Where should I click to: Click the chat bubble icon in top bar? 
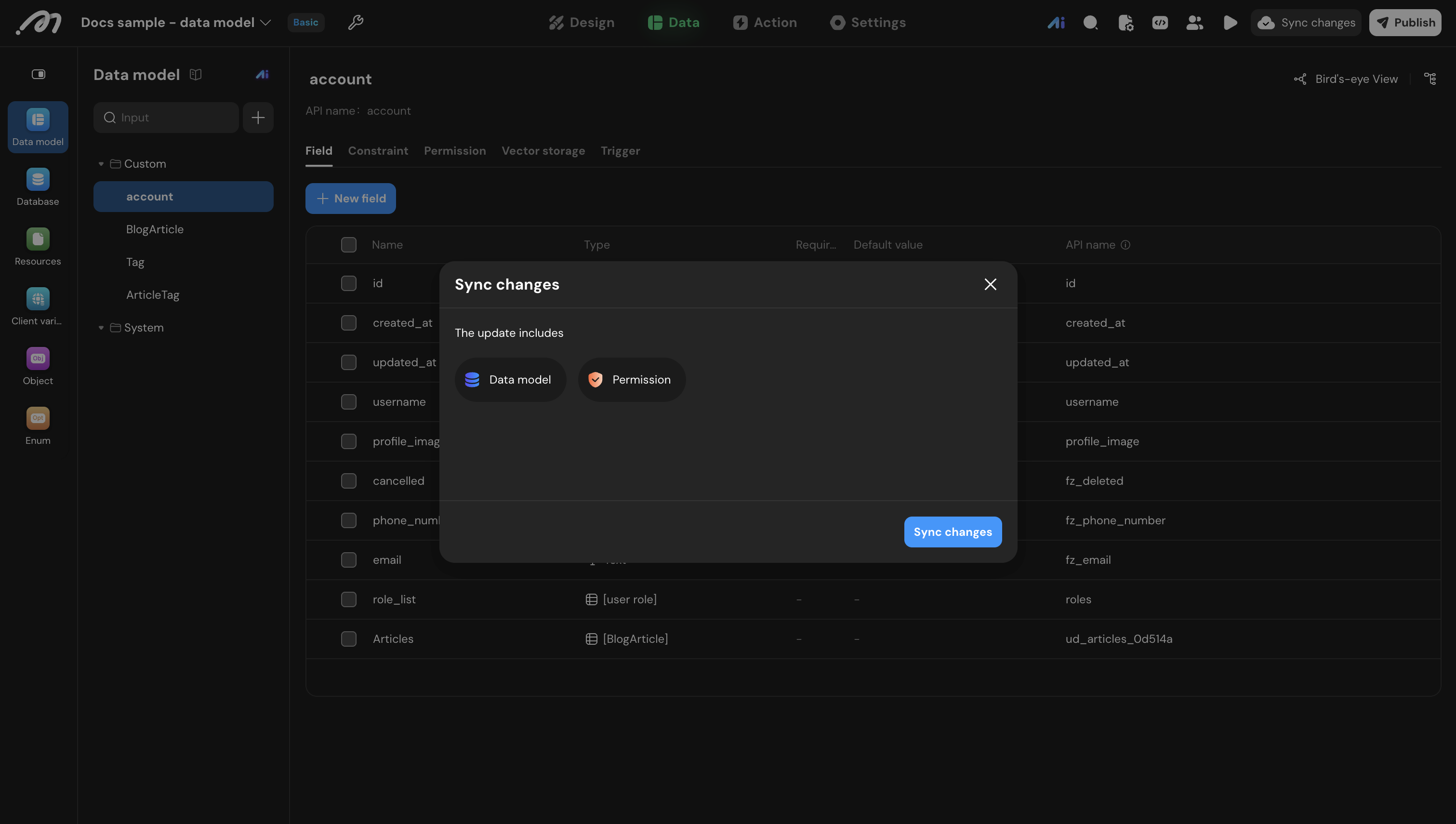click(1091, 23)
